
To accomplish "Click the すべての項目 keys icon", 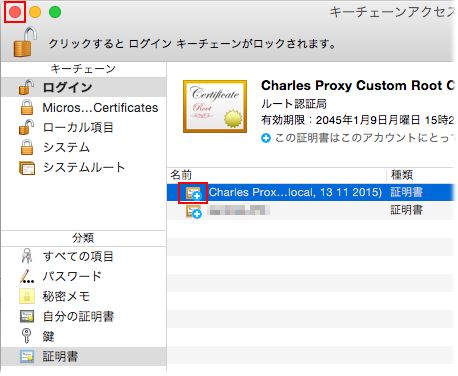I will 27,256.
